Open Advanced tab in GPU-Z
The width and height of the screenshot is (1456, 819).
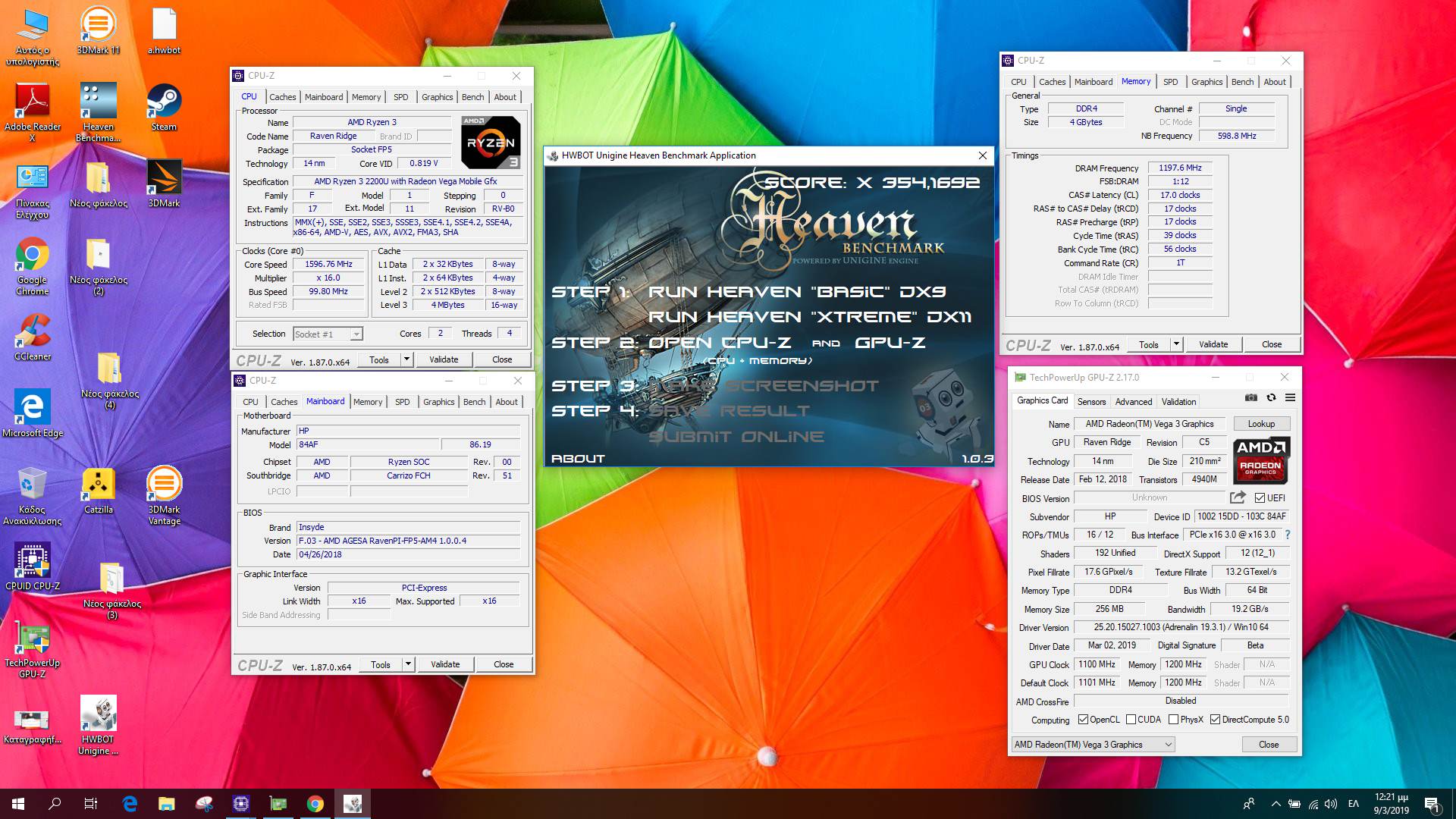tap(1134, 402)
